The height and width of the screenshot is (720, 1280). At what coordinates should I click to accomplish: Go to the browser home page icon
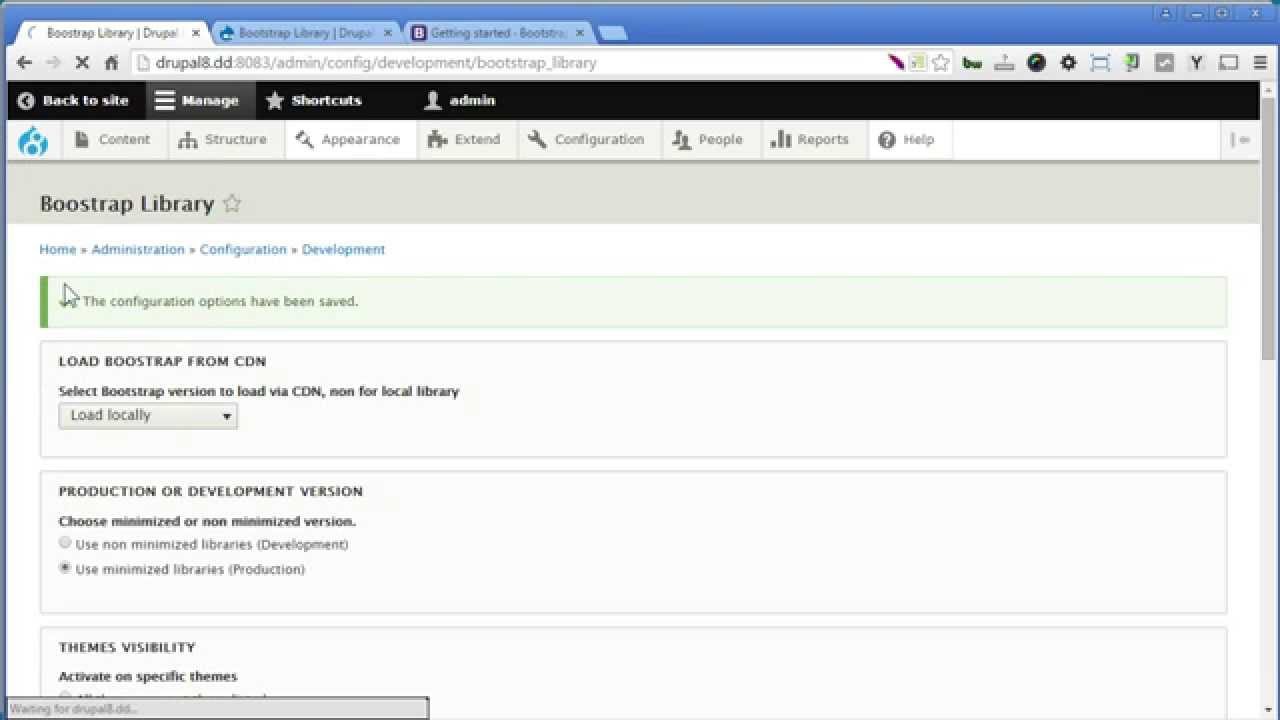coord(111,62)
